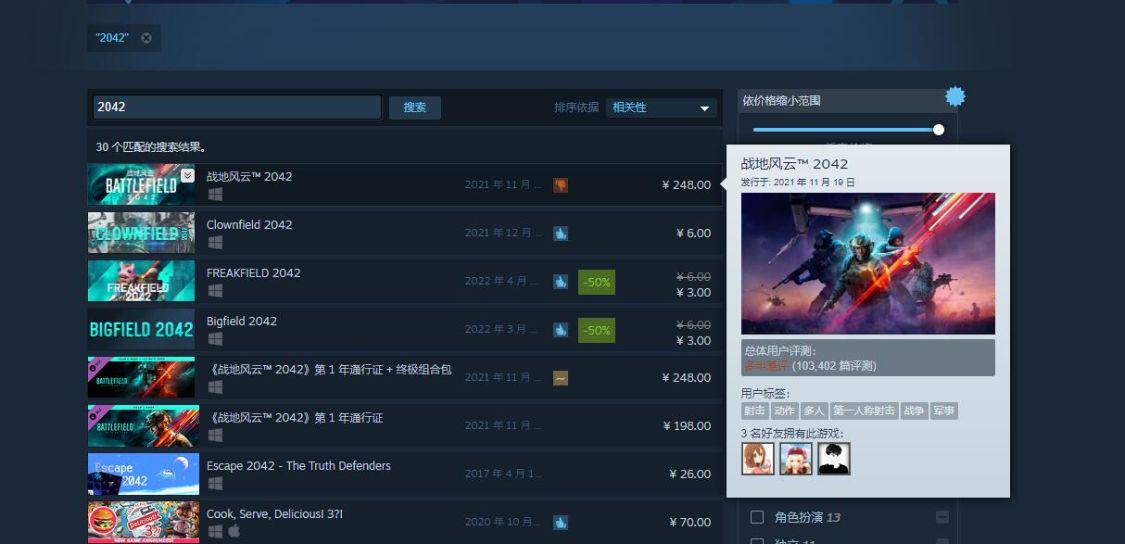
Task: Click the thumbs-up review icon for FREAKFIELD 2042
Action: pyautogui.click(x=560, y=281)
